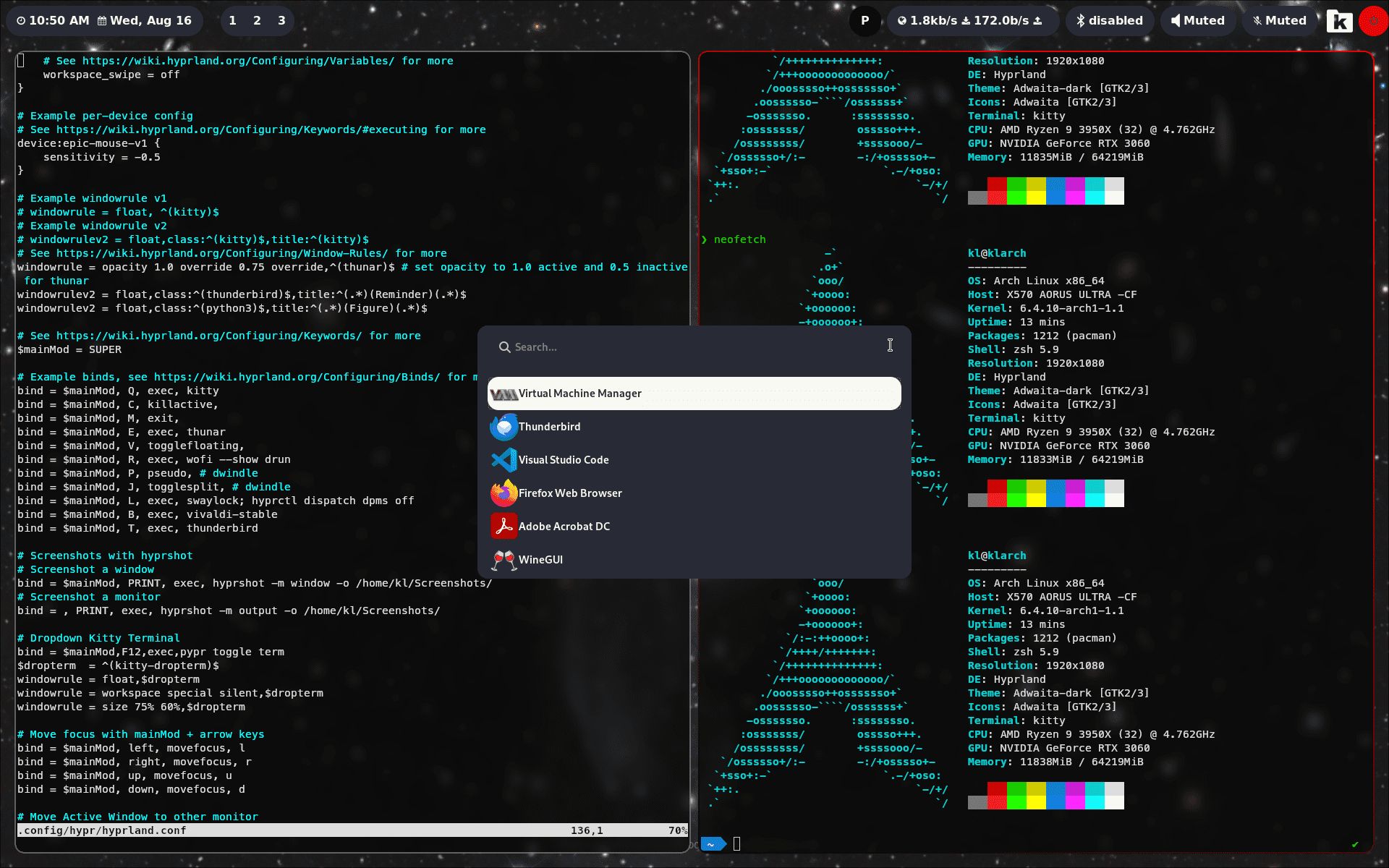Click the 'sensitivity = -0.5' line
The width and height of the screenshot is (1389, 868).
[102, 157]
